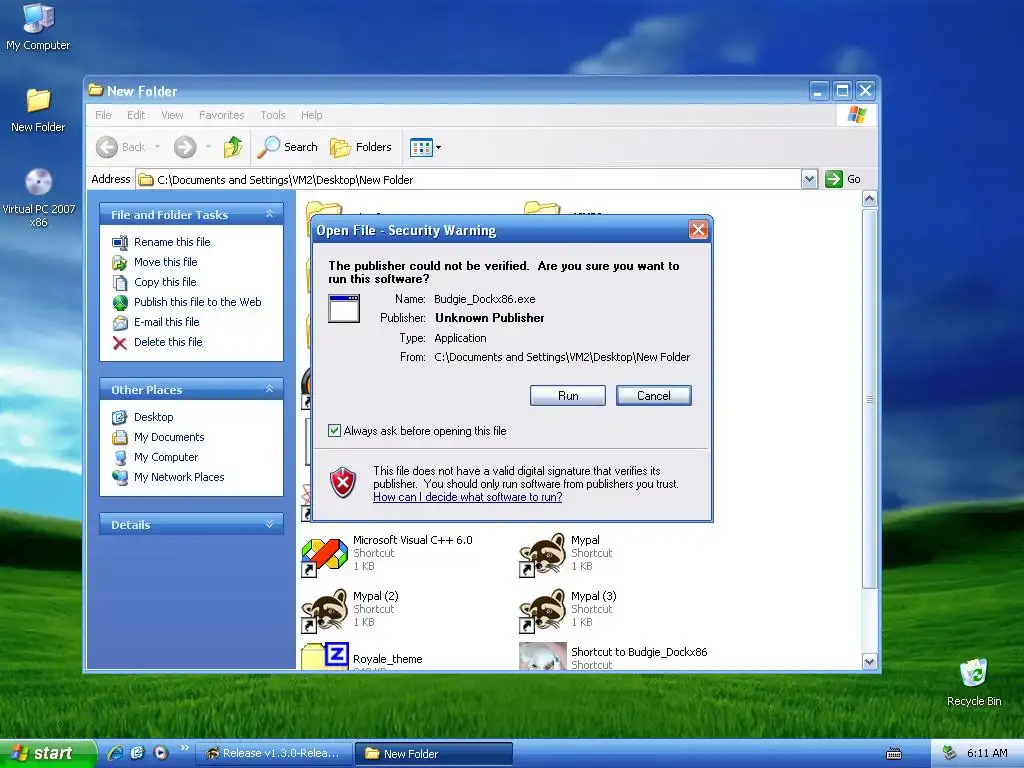Click Move this file
The width and height of the screenshot is (1024, 768).
tap(165, 262)
